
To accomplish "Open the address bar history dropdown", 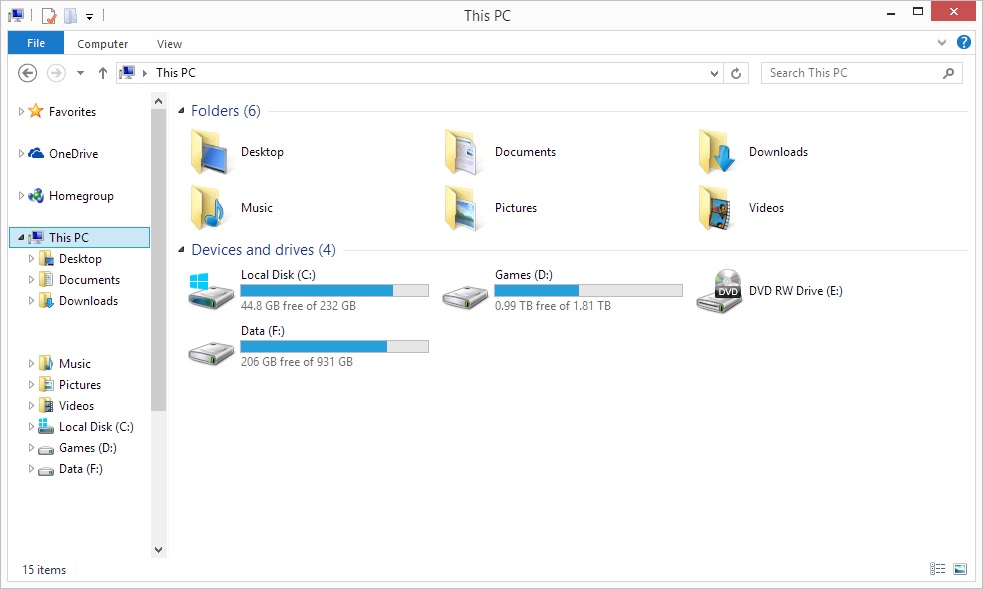I will [714, 73].
